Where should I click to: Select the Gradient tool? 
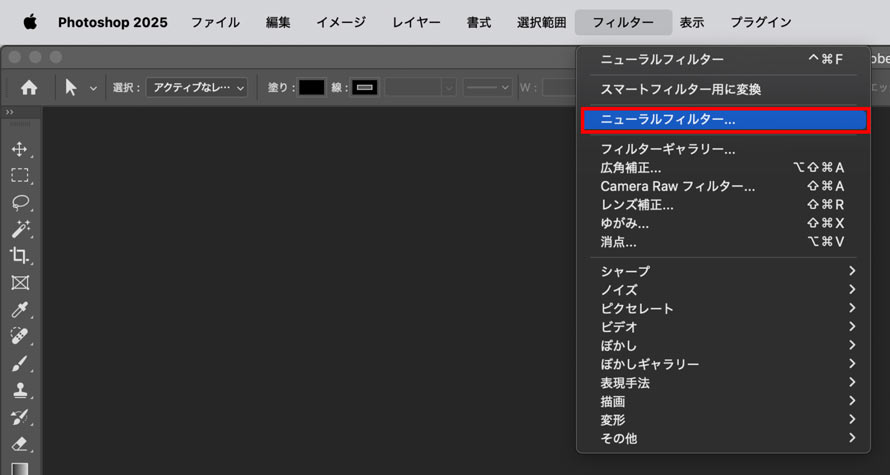coord(20,469)
